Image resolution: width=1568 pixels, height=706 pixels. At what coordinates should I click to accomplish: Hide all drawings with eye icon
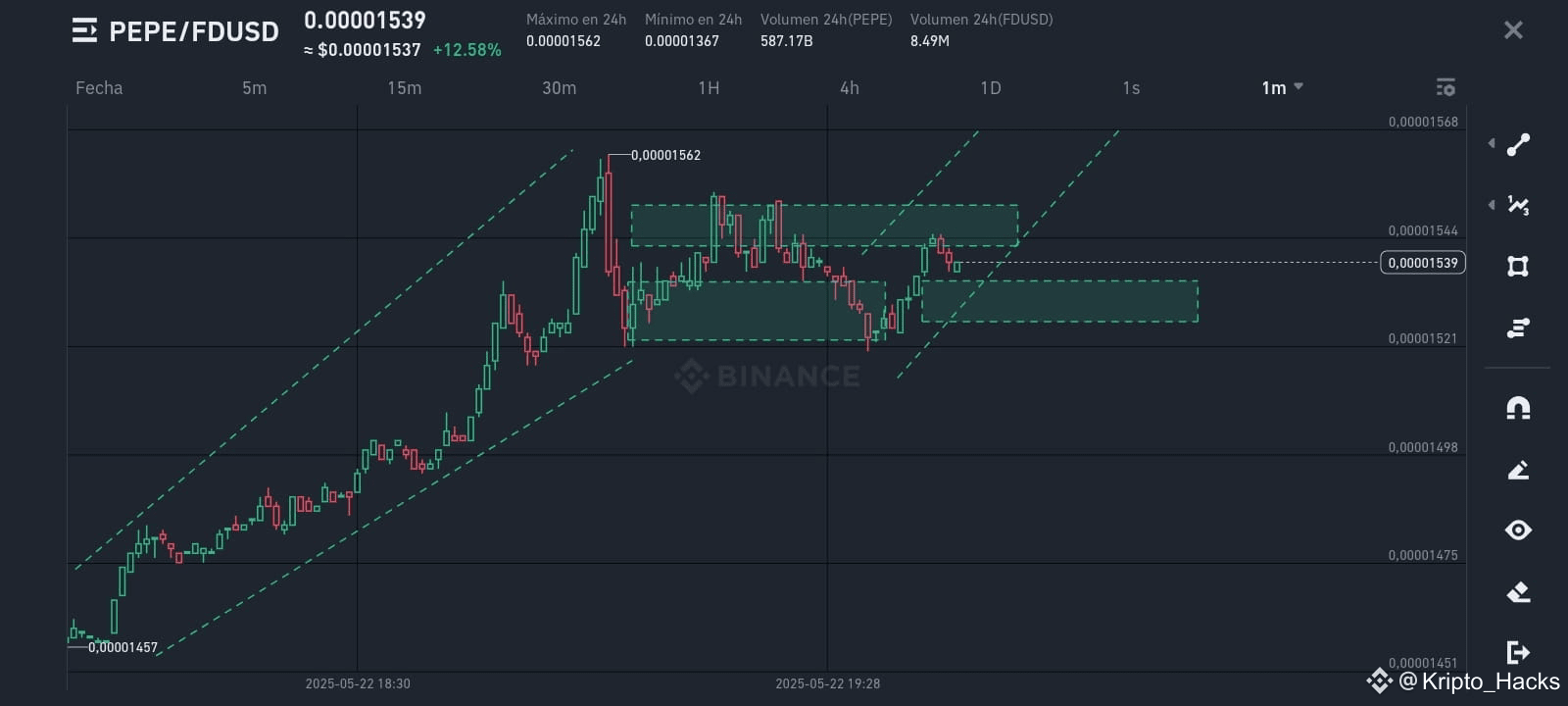pyautogui.click(x=1518, y=530)
